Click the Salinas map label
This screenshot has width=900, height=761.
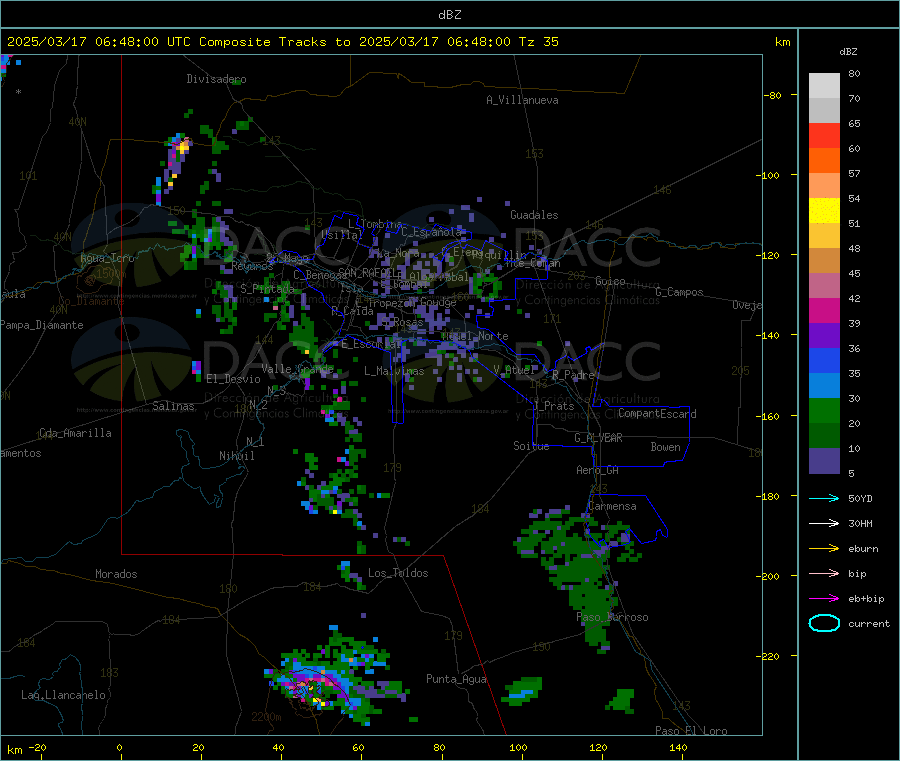coord(173,406)
